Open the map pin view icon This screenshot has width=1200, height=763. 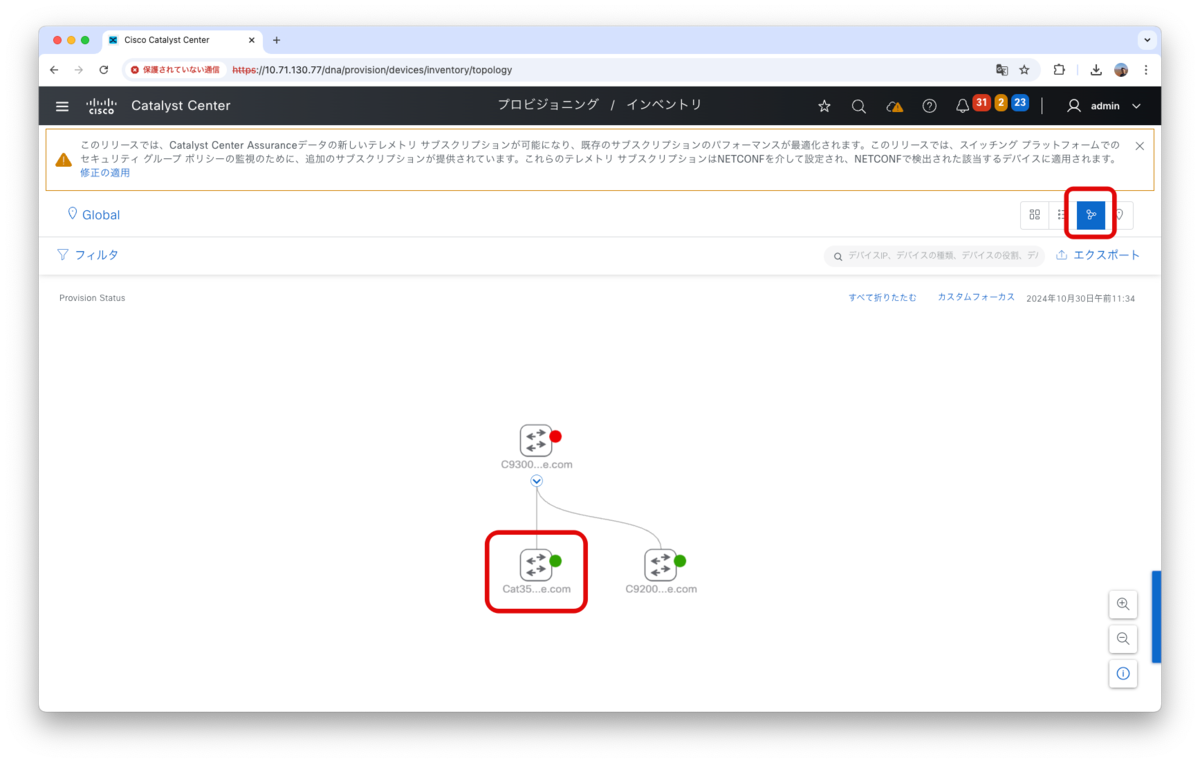click(1119, 214)
